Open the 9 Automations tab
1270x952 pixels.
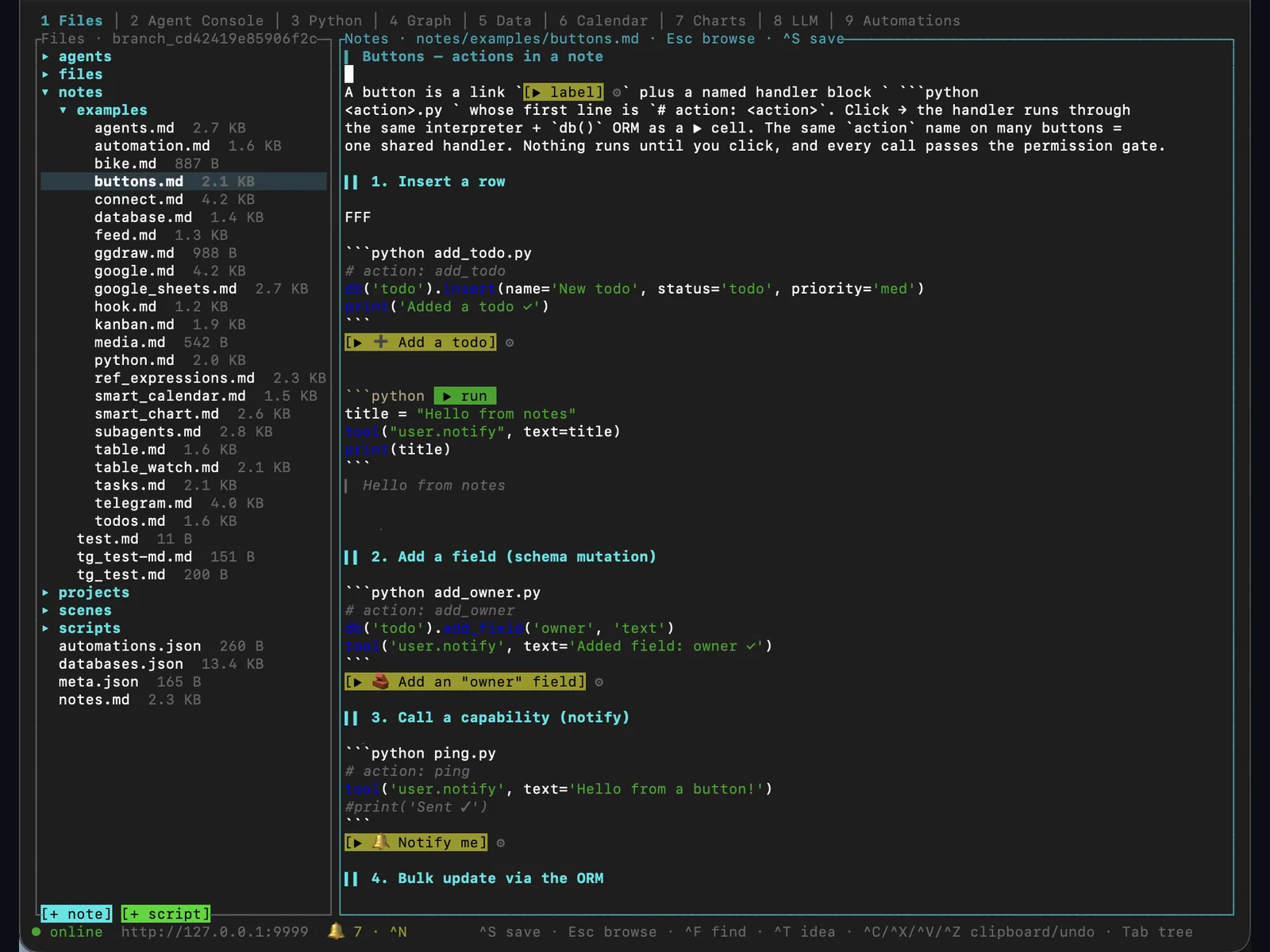902,21
